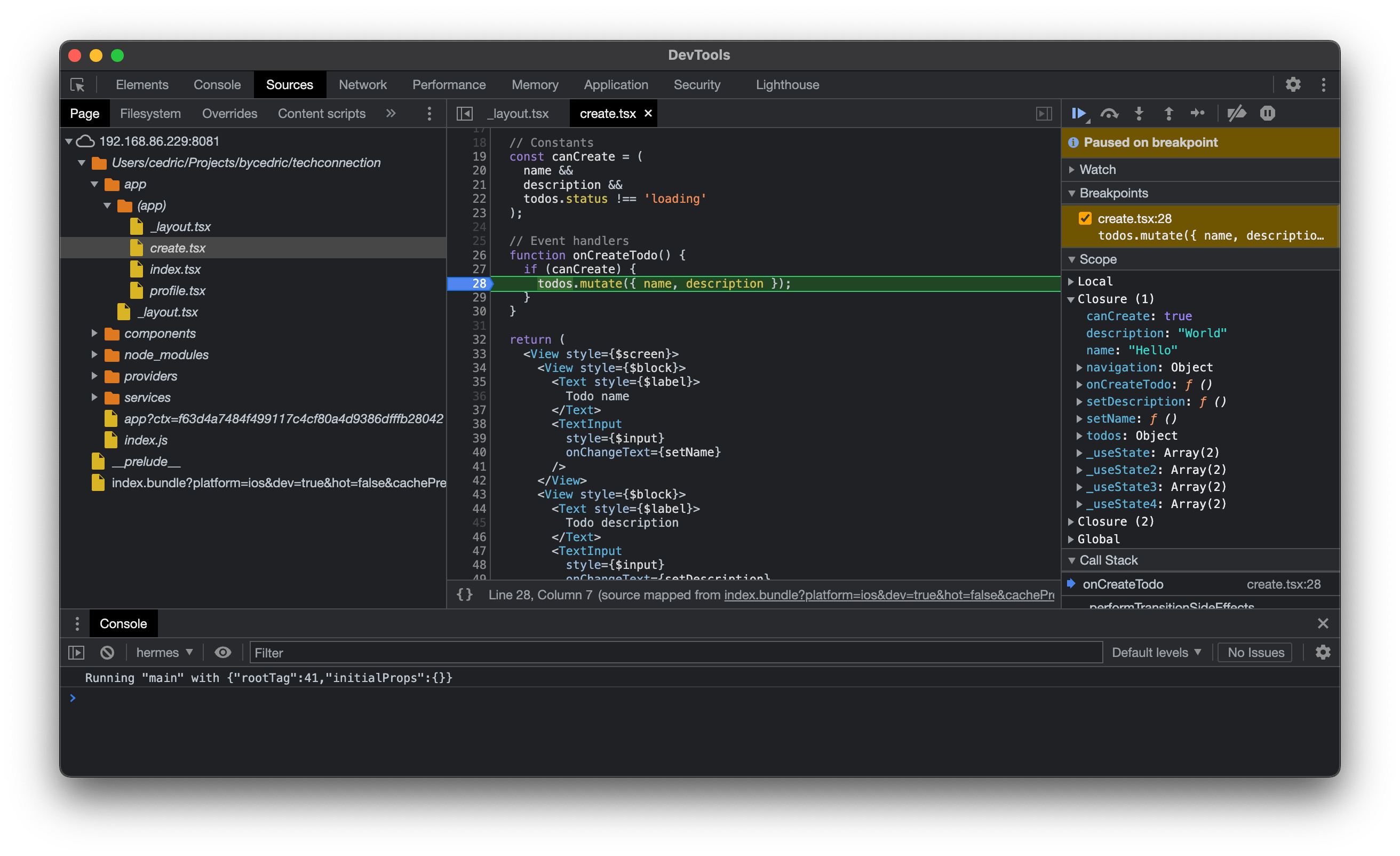Uncheck the create.tsx:28 breakpoint checkbox
1400x856 pixels.
1085,218
